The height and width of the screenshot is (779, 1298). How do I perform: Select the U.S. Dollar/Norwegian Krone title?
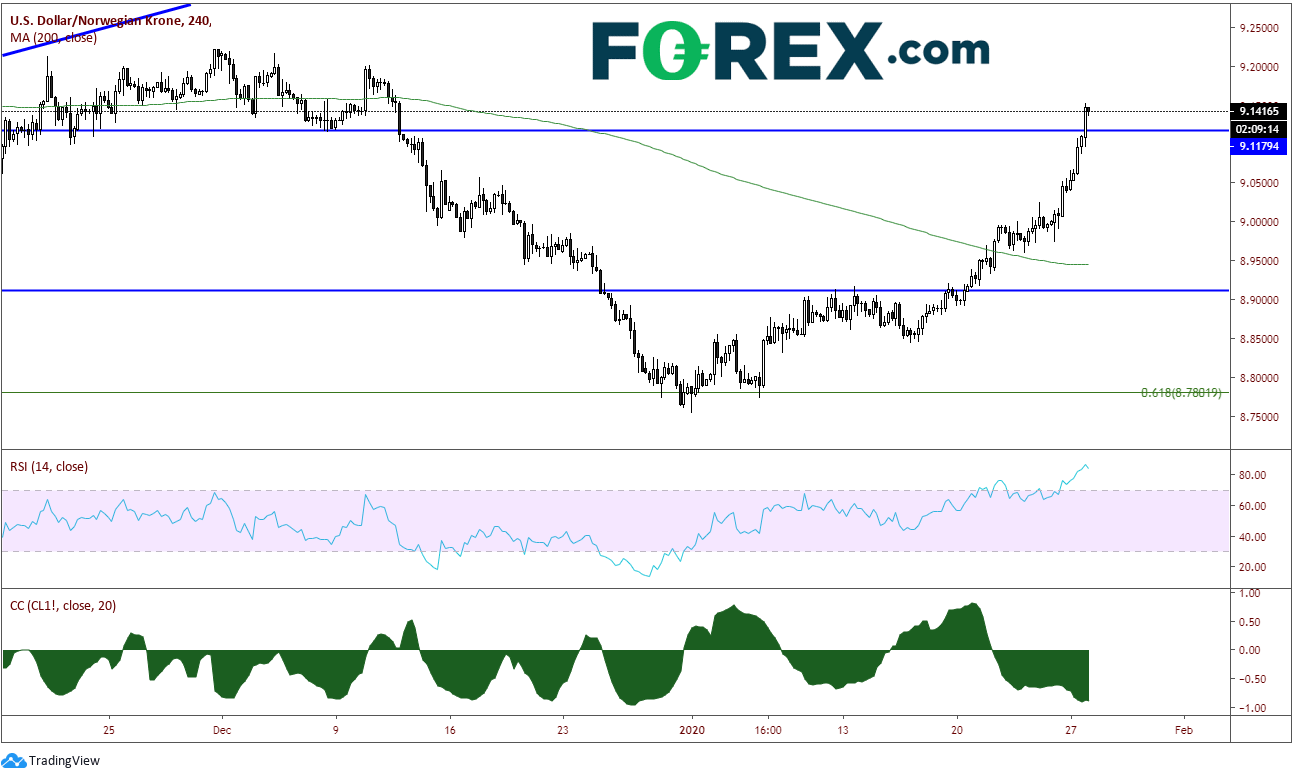110,20
